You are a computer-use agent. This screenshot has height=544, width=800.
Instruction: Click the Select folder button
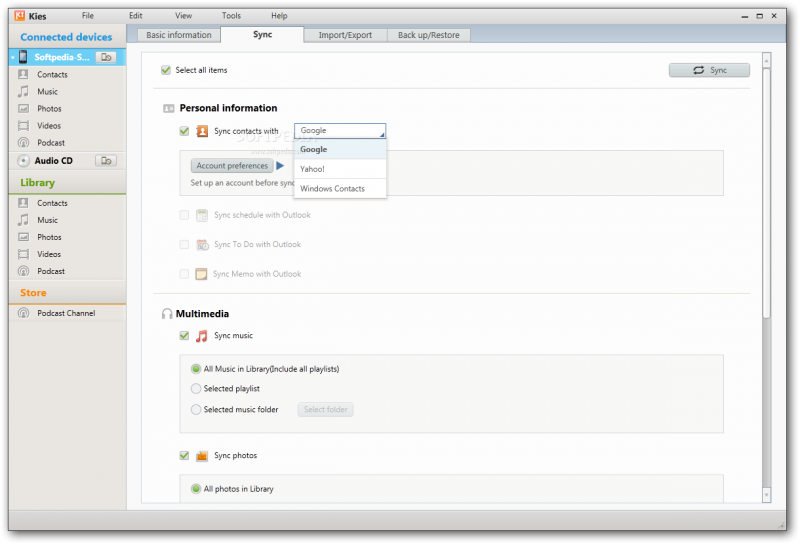point(326,410)
